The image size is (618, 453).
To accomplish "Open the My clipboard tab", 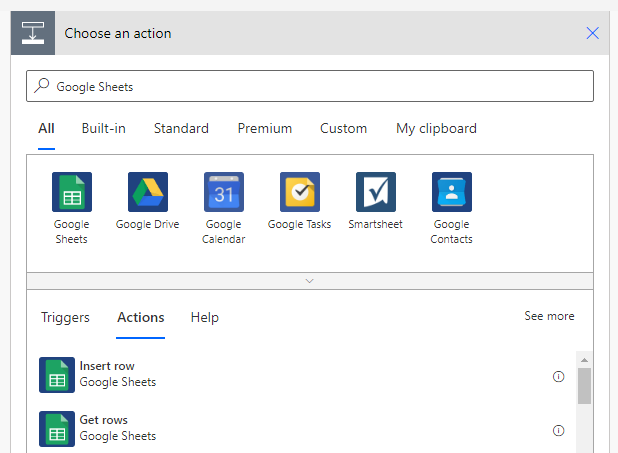I will pos(436,129).
